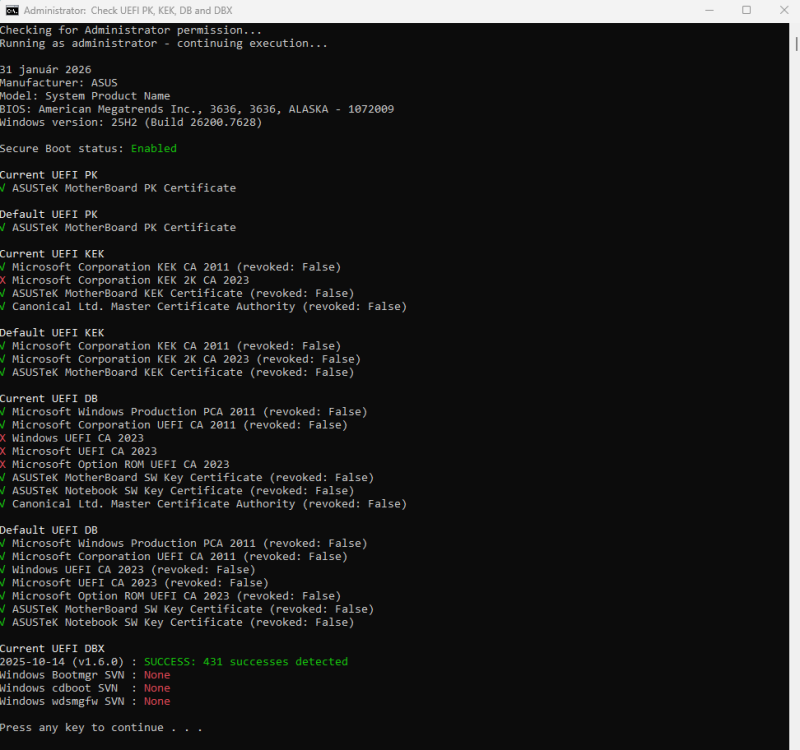The width and height of the screenshot is (800, 750).
Task: Click the 'Default UEFI DB' heading
Action: coord(49,530)
